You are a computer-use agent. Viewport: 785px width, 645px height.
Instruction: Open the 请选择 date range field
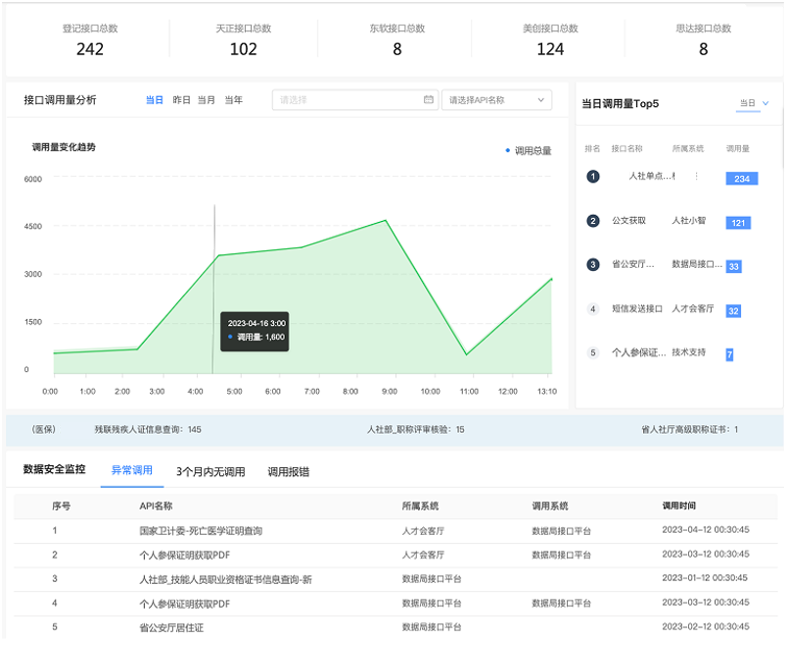[x=355, y=100]
